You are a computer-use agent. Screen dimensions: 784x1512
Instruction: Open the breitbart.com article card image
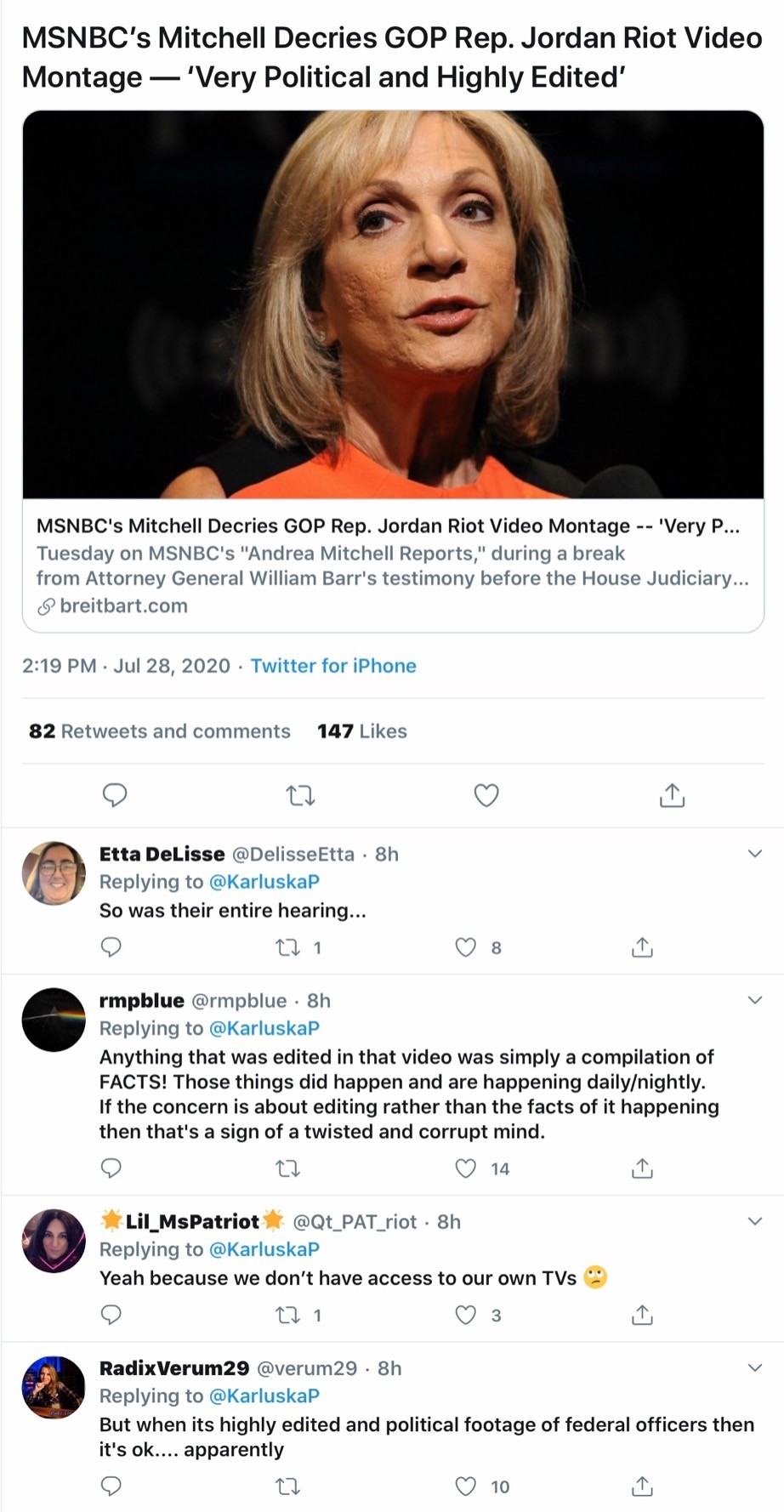tap(393, 304)
